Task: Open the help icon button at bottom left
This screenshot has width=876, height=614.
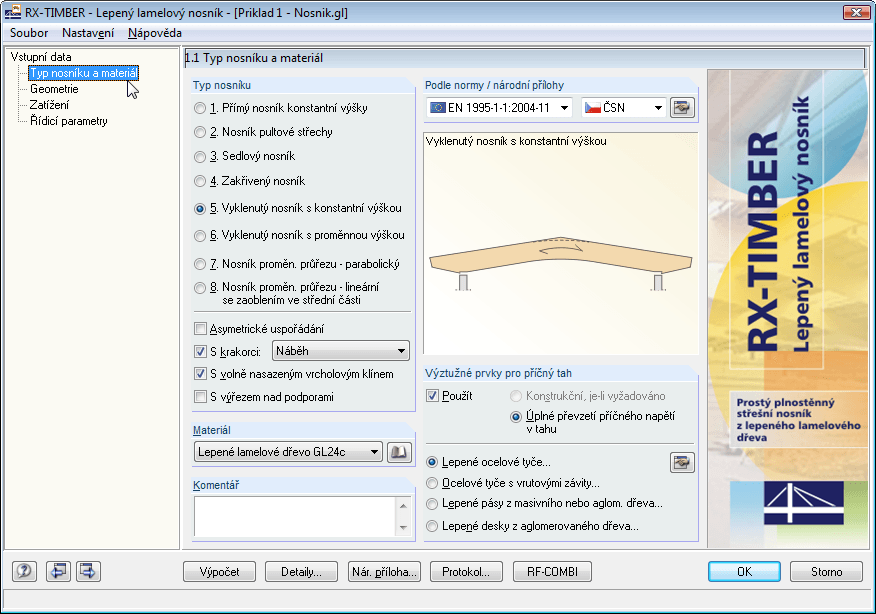Action: (x=24, y=572)
